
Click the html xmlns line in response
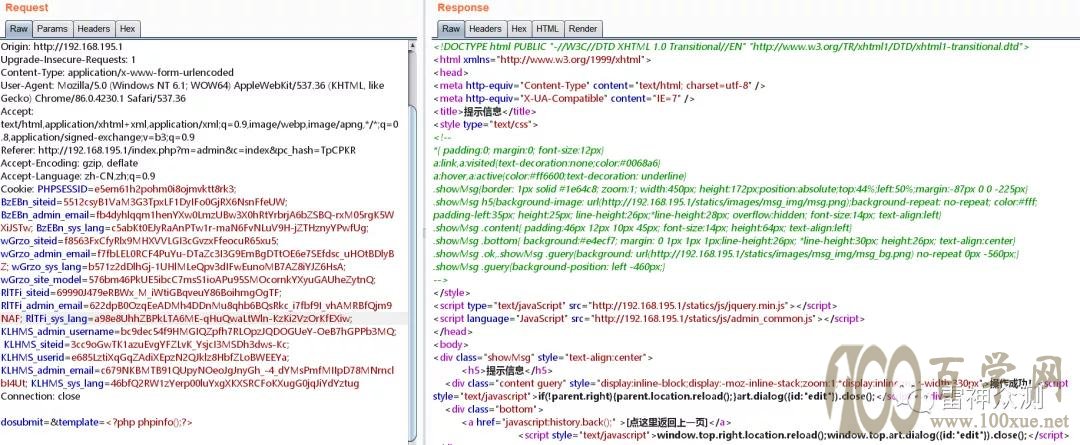(x=542, y=60)
